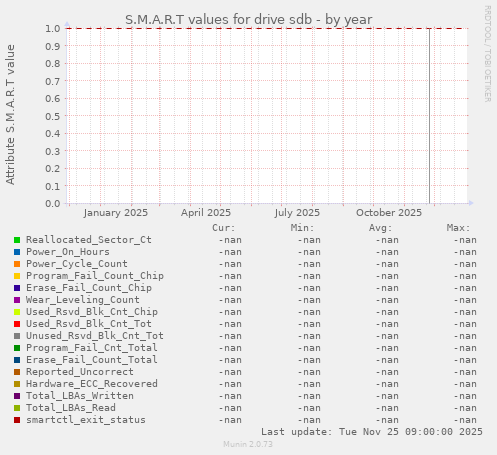Click the 1.0 y-axis tick label

click(53, 29)
